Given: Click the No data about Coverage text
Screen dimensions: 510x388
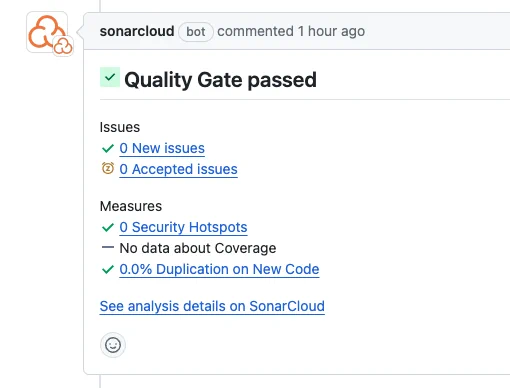Looking at the screenshot, I should 198,248.
